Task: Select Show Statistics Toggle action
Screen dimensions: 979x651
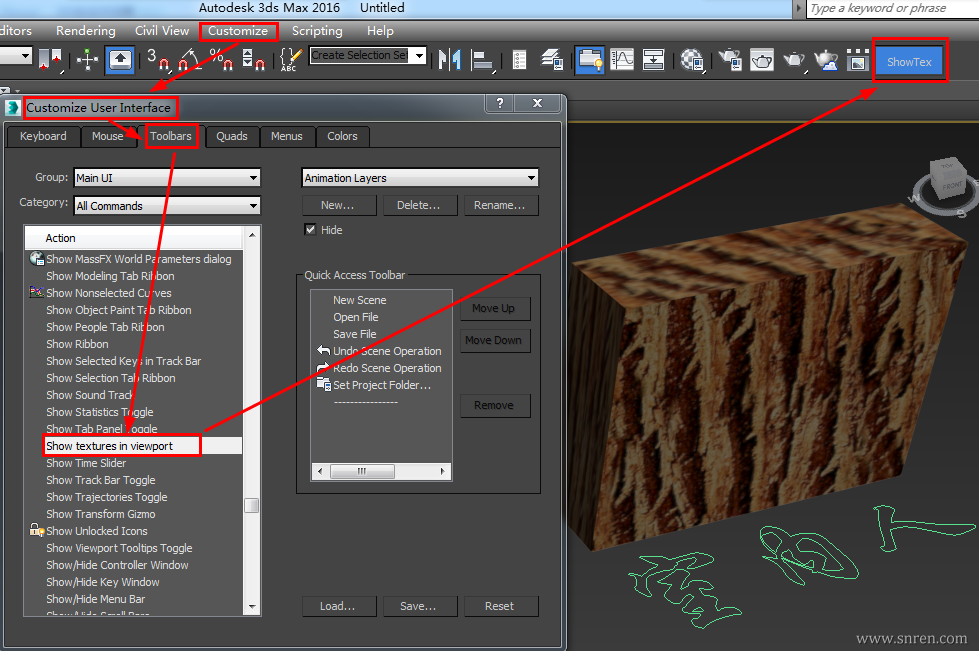Action: point(133,412)
